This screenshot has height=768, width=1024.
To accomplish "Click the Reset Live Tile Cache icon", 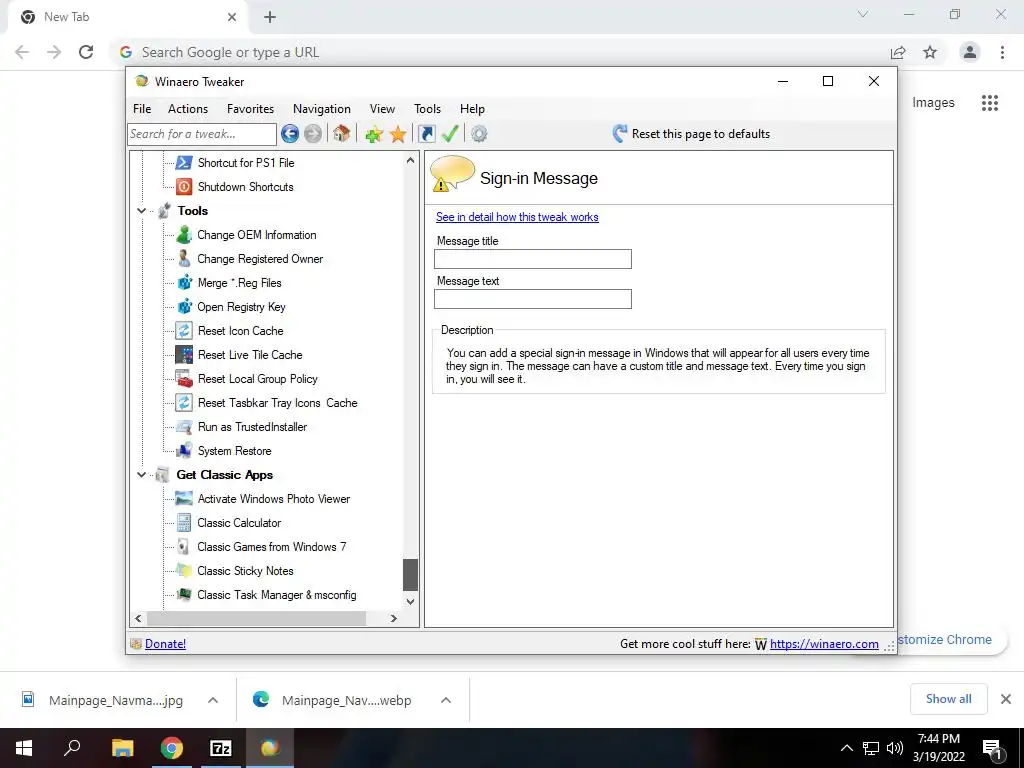I will click(184, 355).
